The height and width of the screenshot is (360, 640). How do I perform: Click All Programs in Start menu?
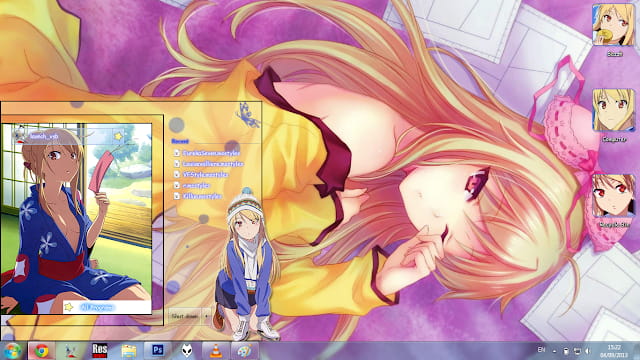click(x=96, y=307)
